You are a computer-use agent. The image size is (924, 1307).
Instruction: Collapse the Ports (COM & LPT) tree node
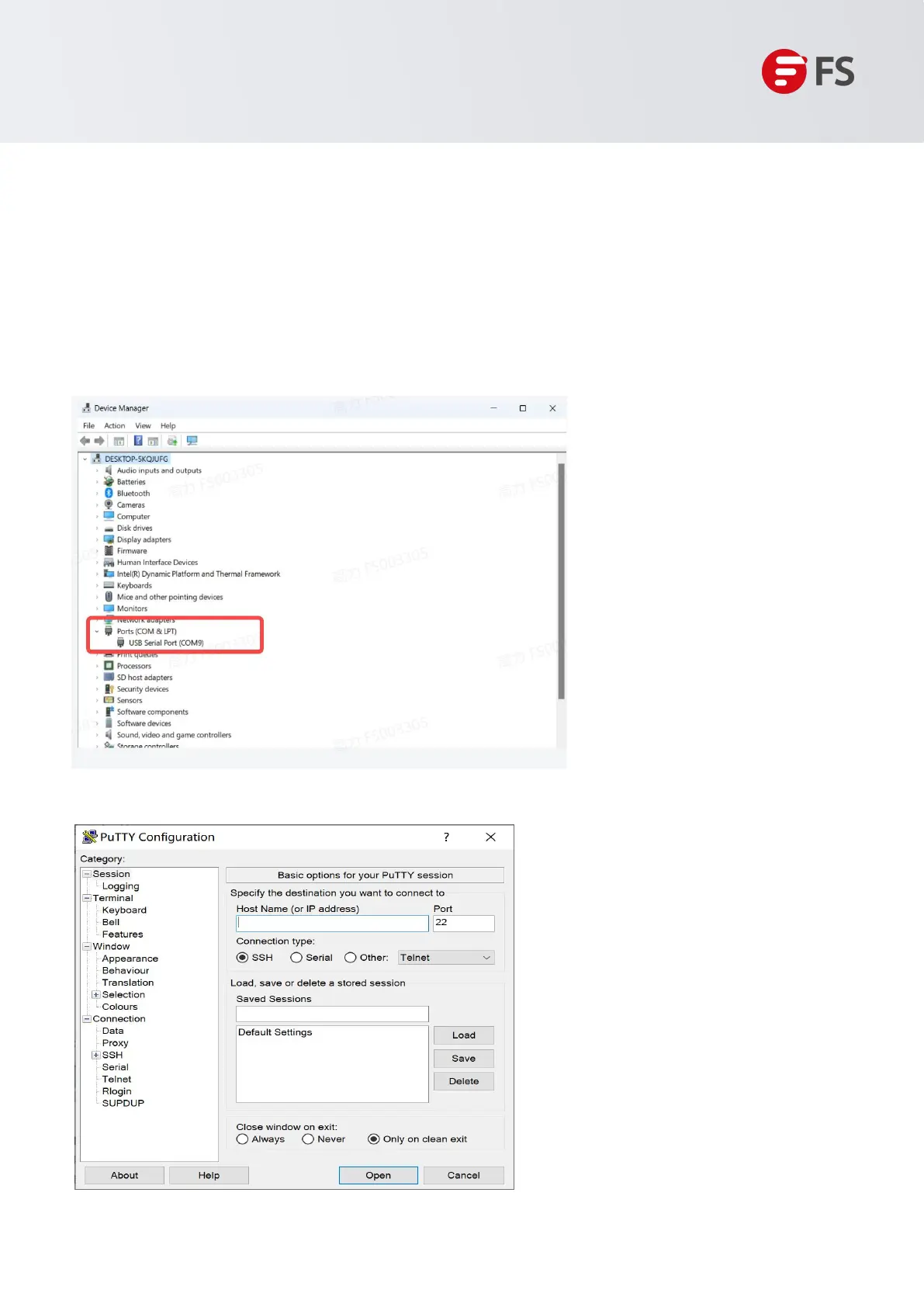tap(97, 632)
